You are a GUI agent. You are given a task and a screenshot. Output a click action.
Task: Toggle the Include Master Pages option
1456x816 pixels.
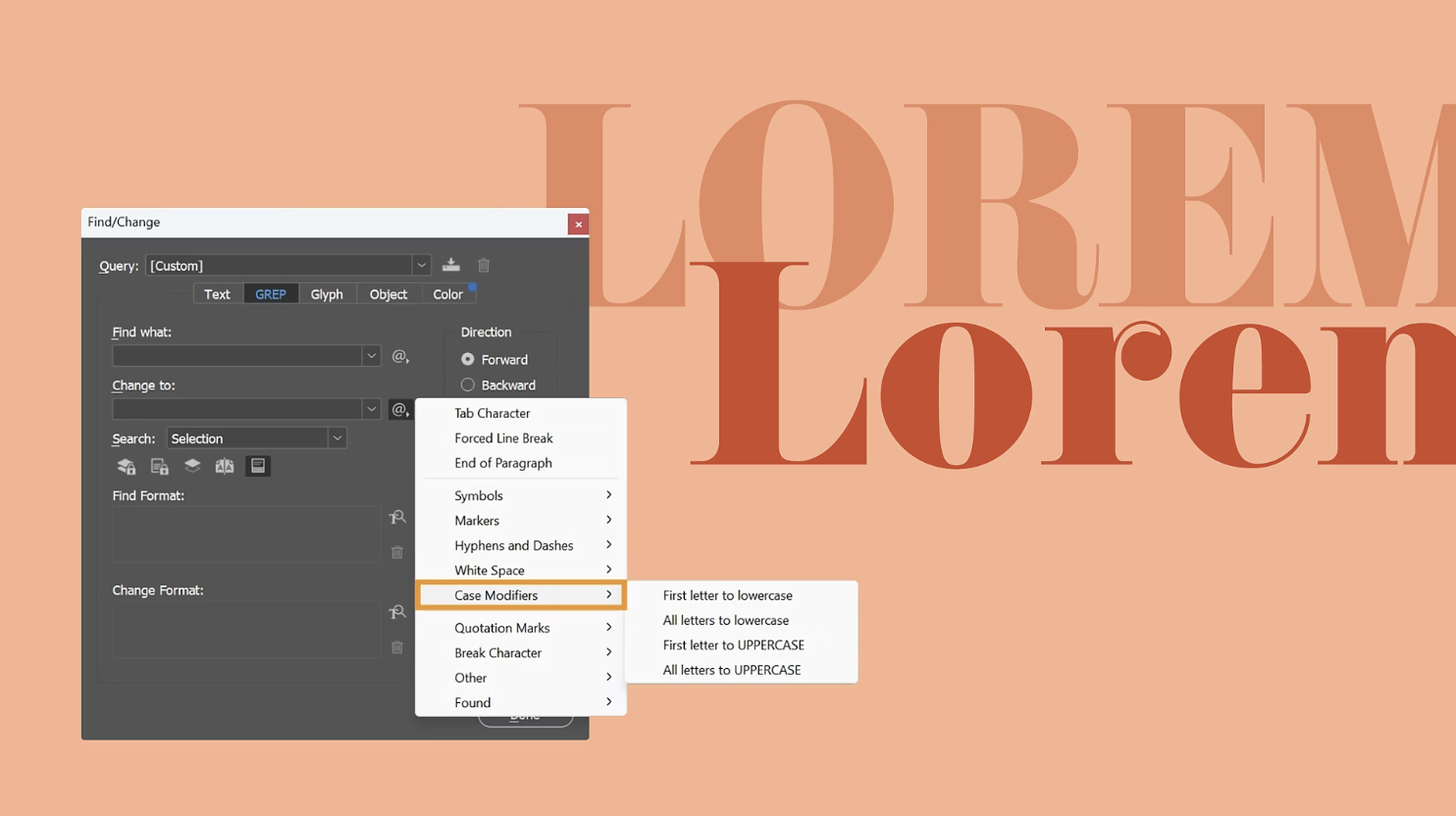[225, 466]
